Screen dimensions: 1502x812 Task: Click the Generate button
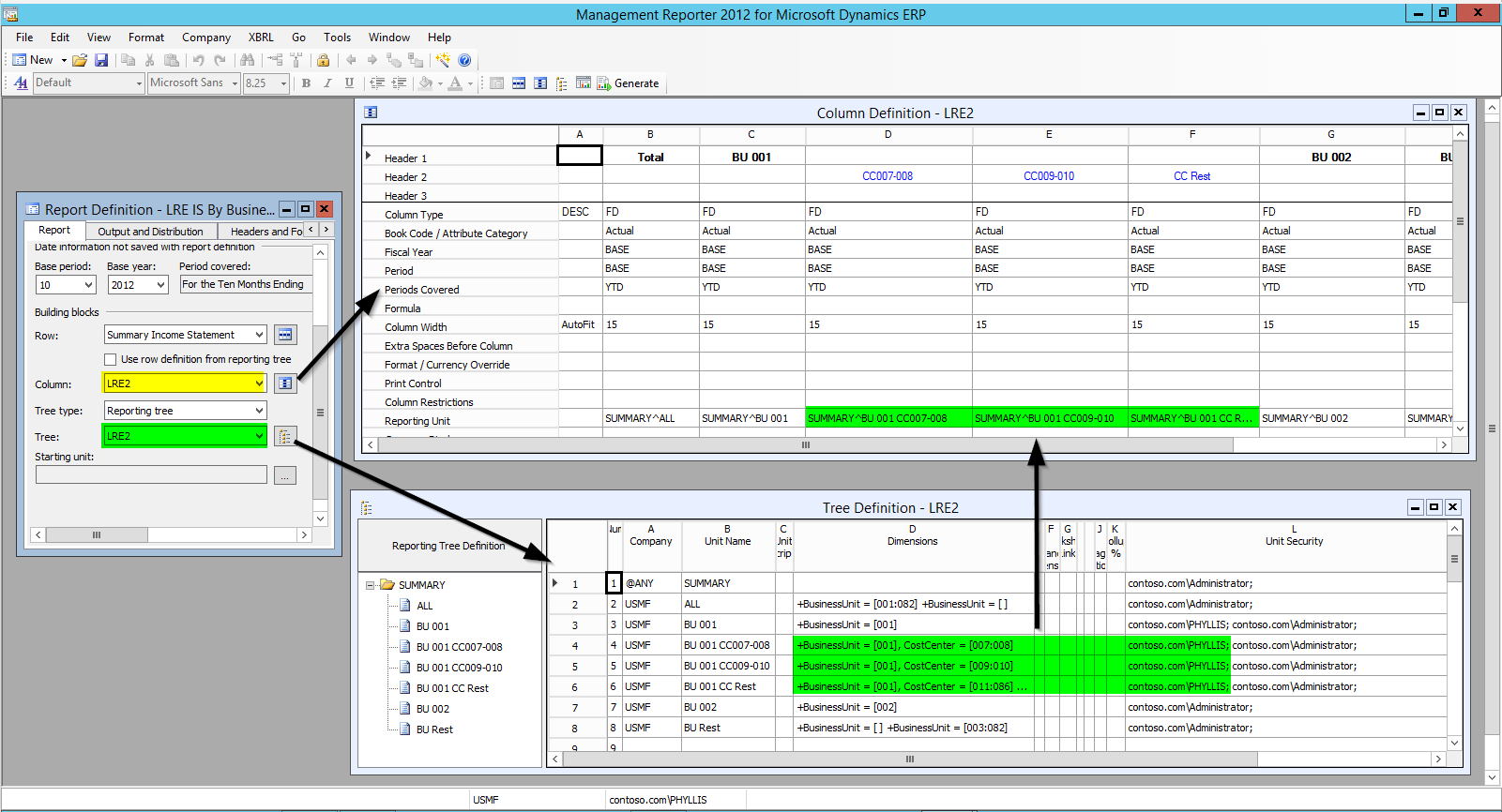(629, 83)
